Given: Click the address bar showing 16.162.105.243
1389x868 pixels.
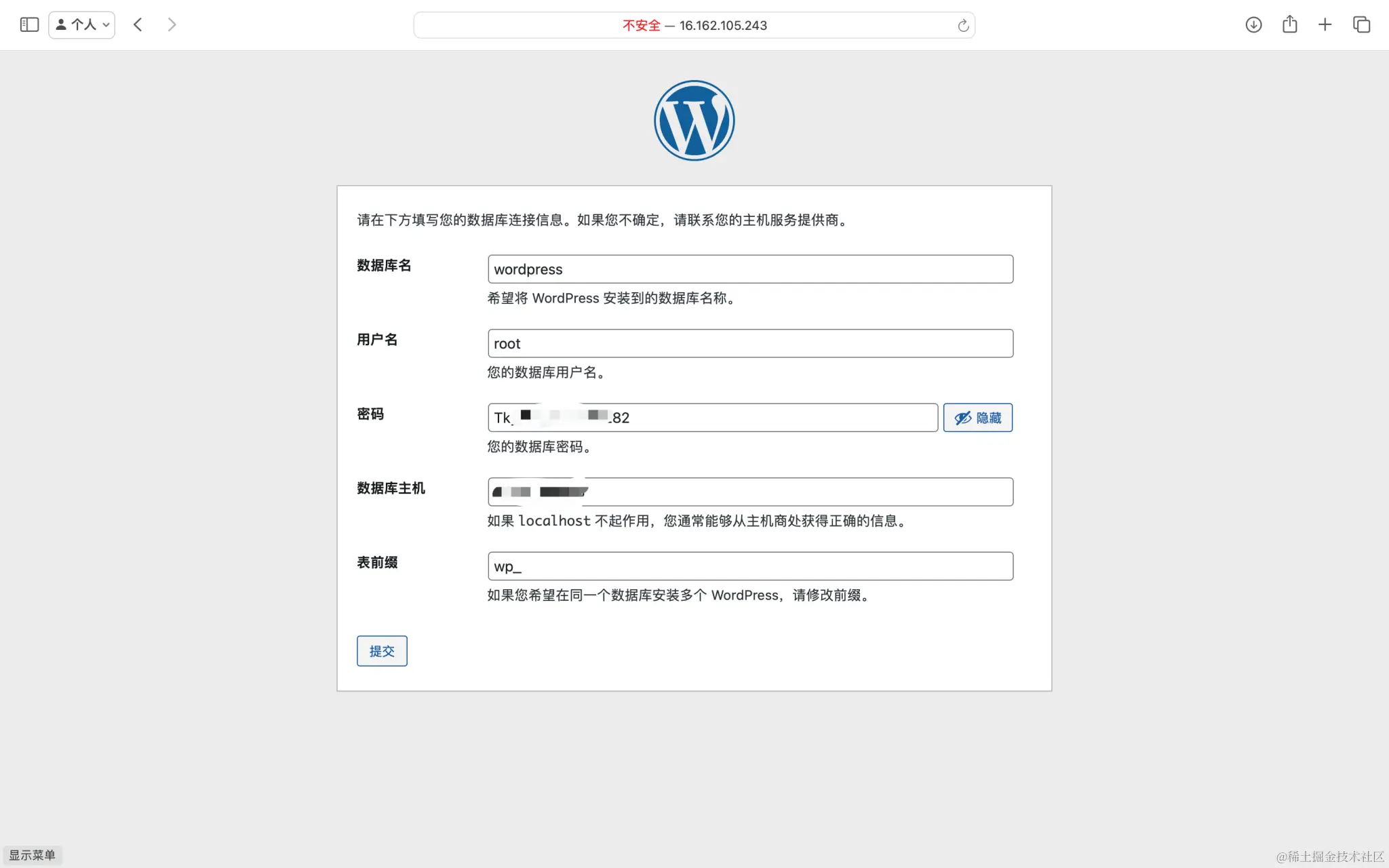Looking at the screenshot, I should (x=723, y=26).
